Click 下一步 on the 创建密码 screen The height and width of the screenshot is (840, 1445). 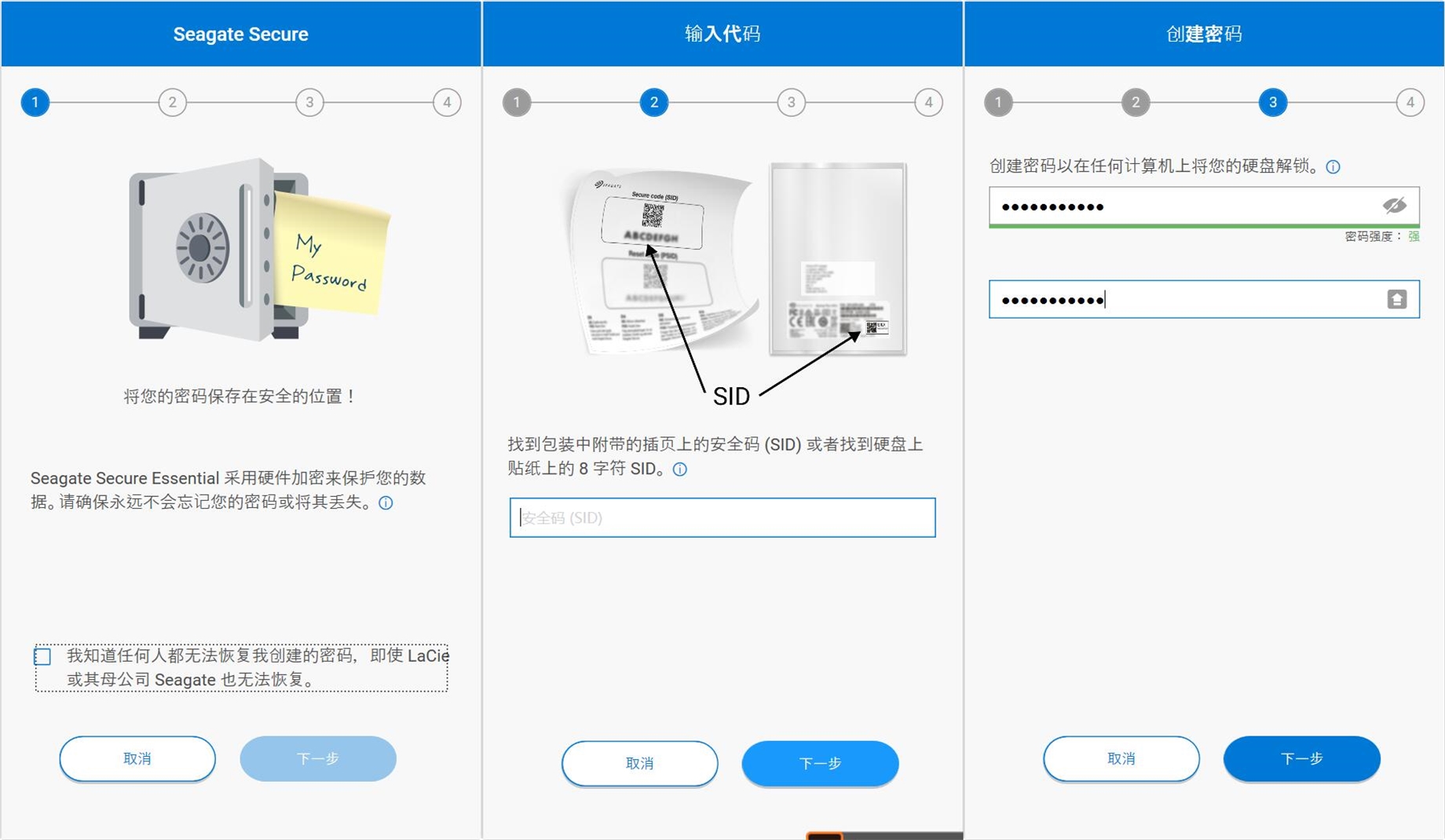[1301, 758]
